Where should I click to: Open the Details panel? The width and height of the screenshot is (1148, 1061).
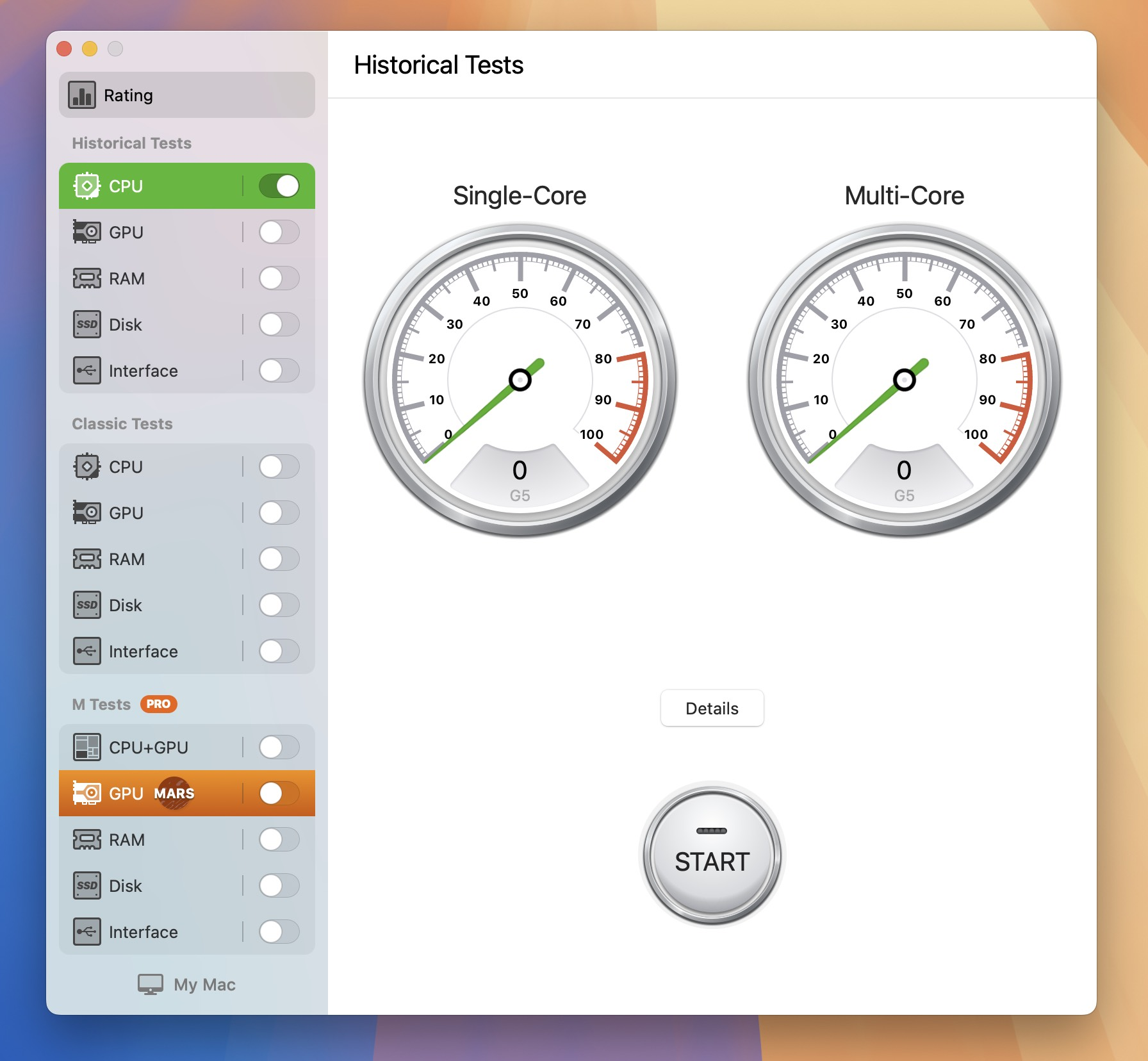pos(712,708)
